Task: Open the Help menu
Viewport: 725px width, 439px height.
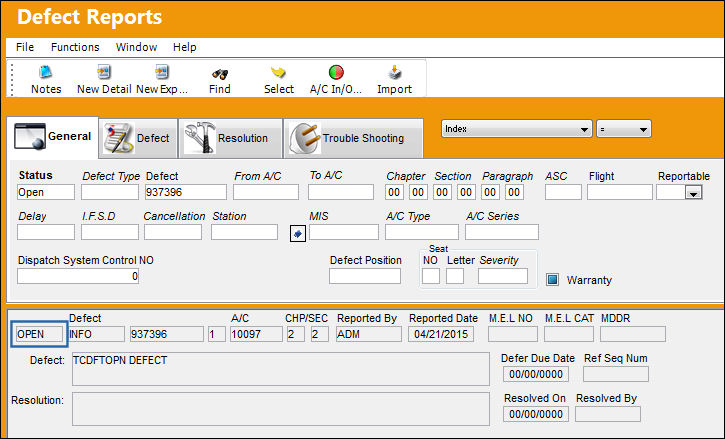Action: (x=184, y=47)
